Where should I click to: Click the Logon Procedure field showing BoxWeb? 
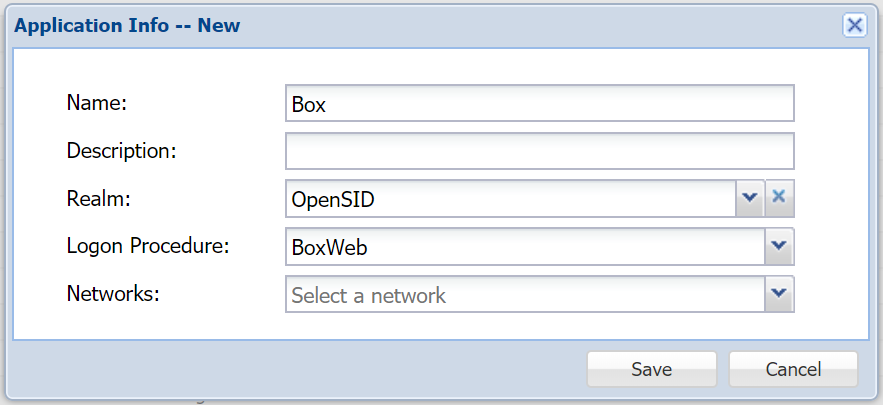pyautogui.click(x=524, y=246)
